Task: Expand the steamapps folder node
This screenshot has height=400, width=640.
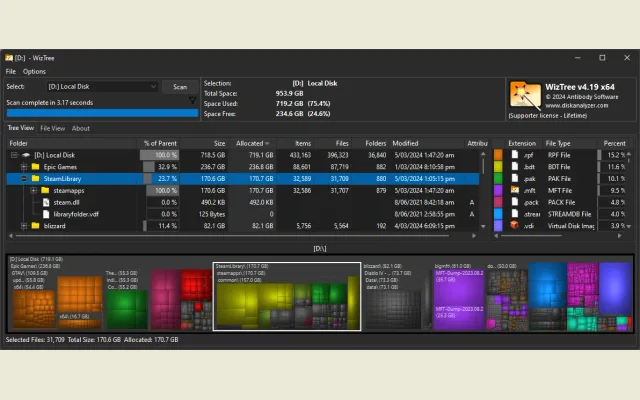Action: (34, 191)
